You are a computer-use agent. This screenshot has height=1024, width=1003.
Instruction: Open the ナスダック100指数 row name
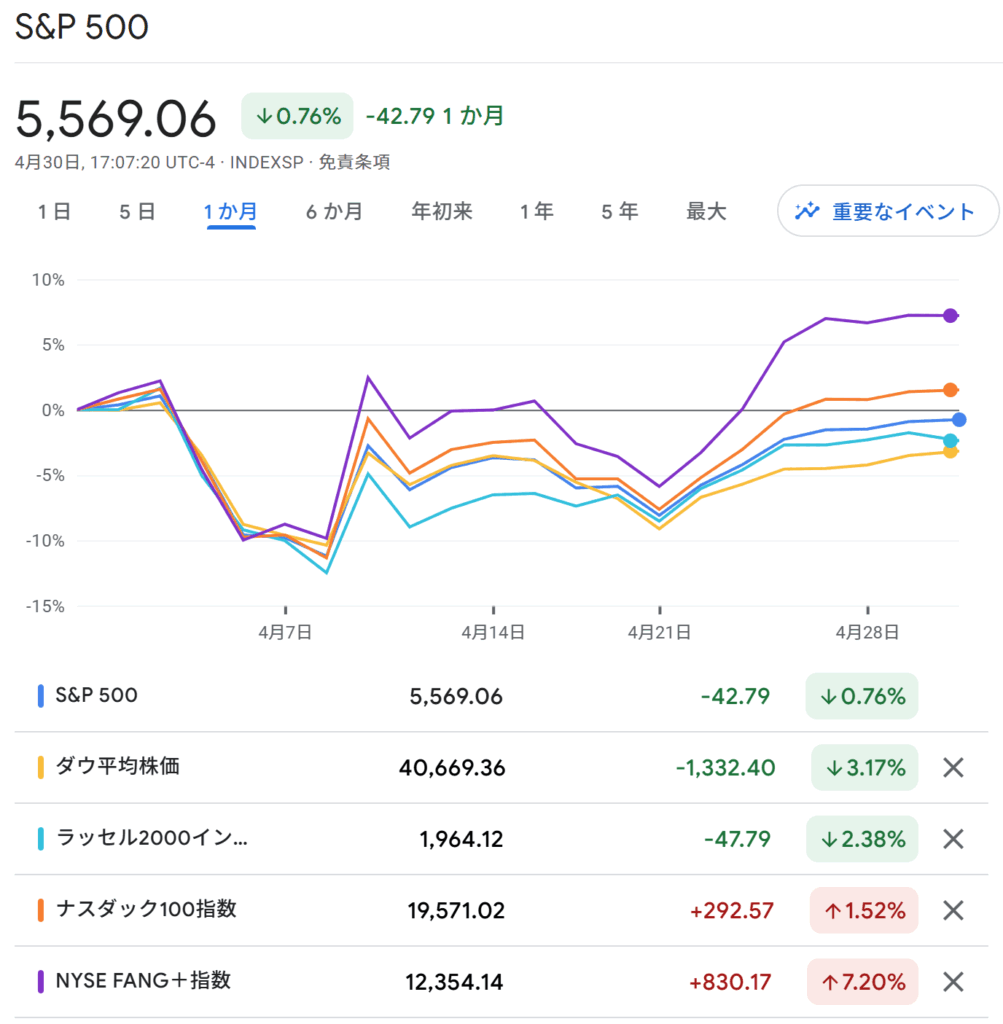[x=146, y=909]
